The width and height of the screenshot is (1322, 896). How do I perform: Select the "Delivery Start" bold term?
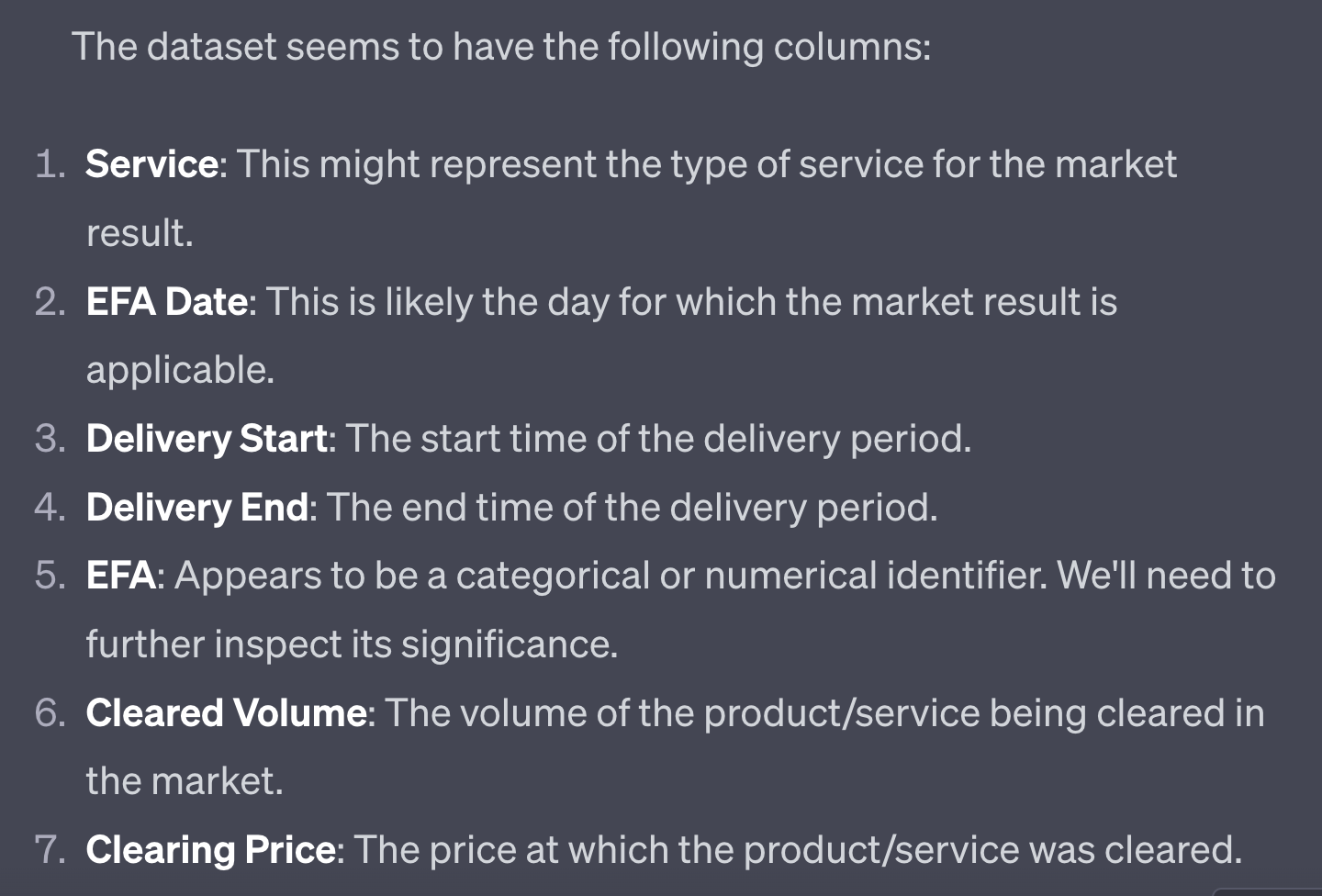207,439
